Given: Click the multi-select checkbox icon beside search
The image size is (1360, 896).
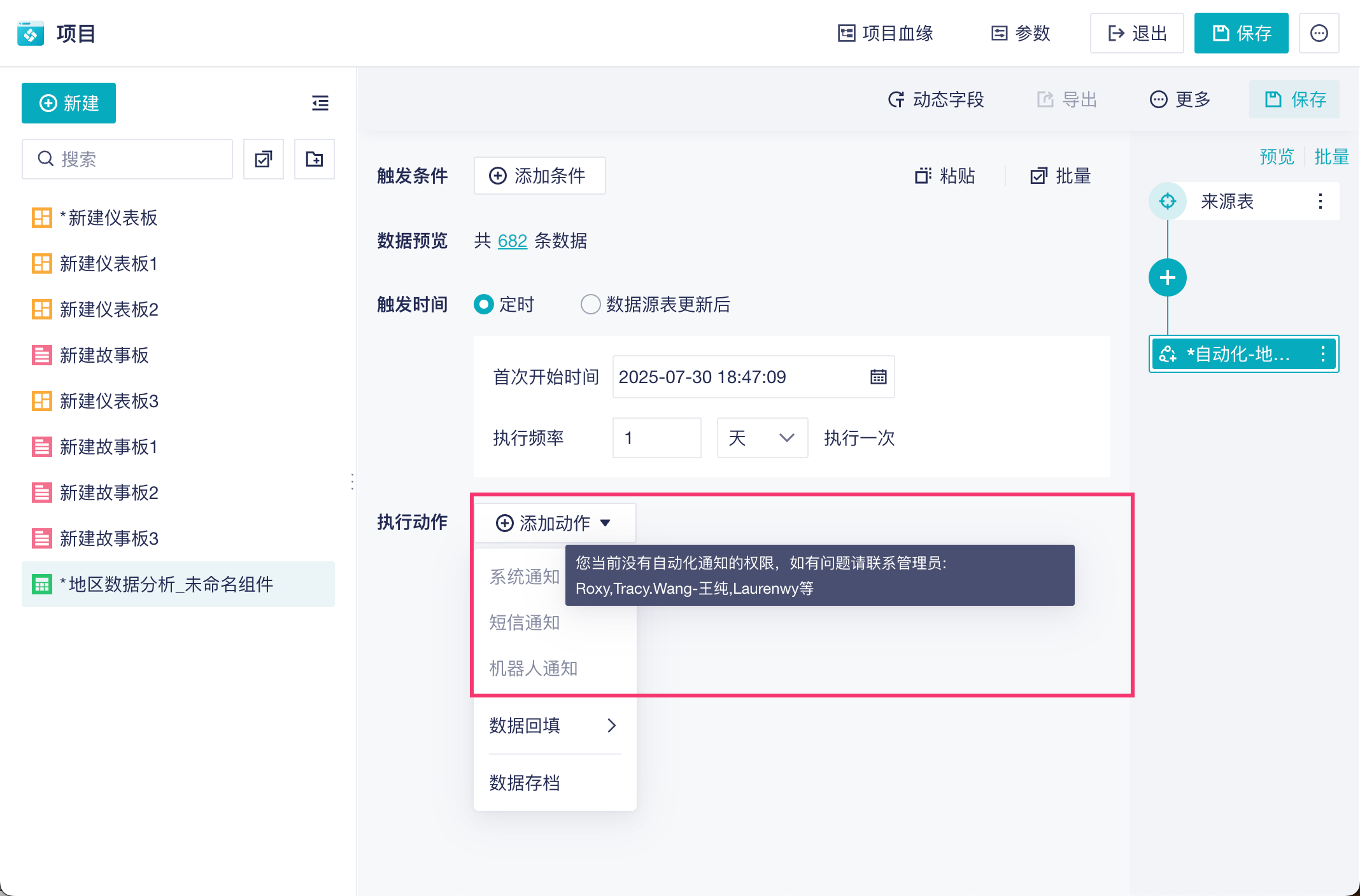Looking at the screenshot, I should pyautogui.click(x=264, y=159).
